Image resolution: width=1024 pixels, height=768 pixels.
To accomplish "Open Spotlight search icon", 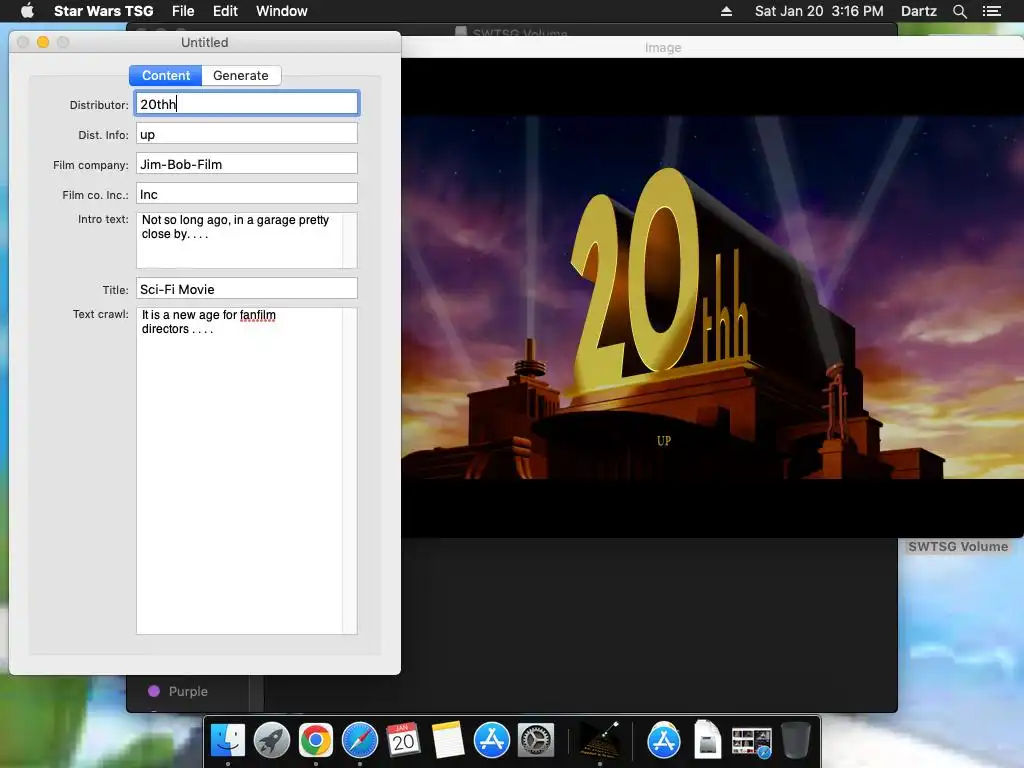I will (x=959, y=11).
